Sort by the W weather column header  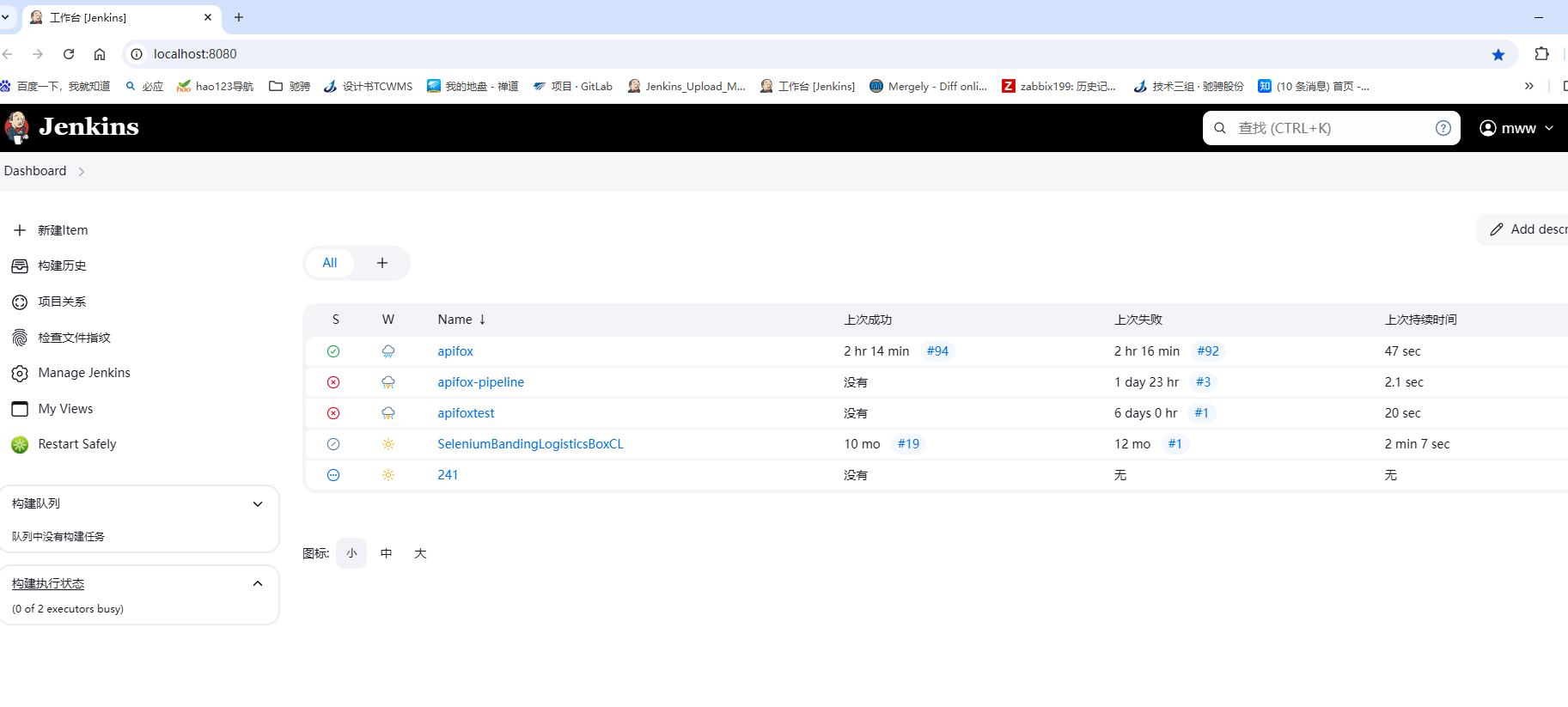[x=388, y=320]
